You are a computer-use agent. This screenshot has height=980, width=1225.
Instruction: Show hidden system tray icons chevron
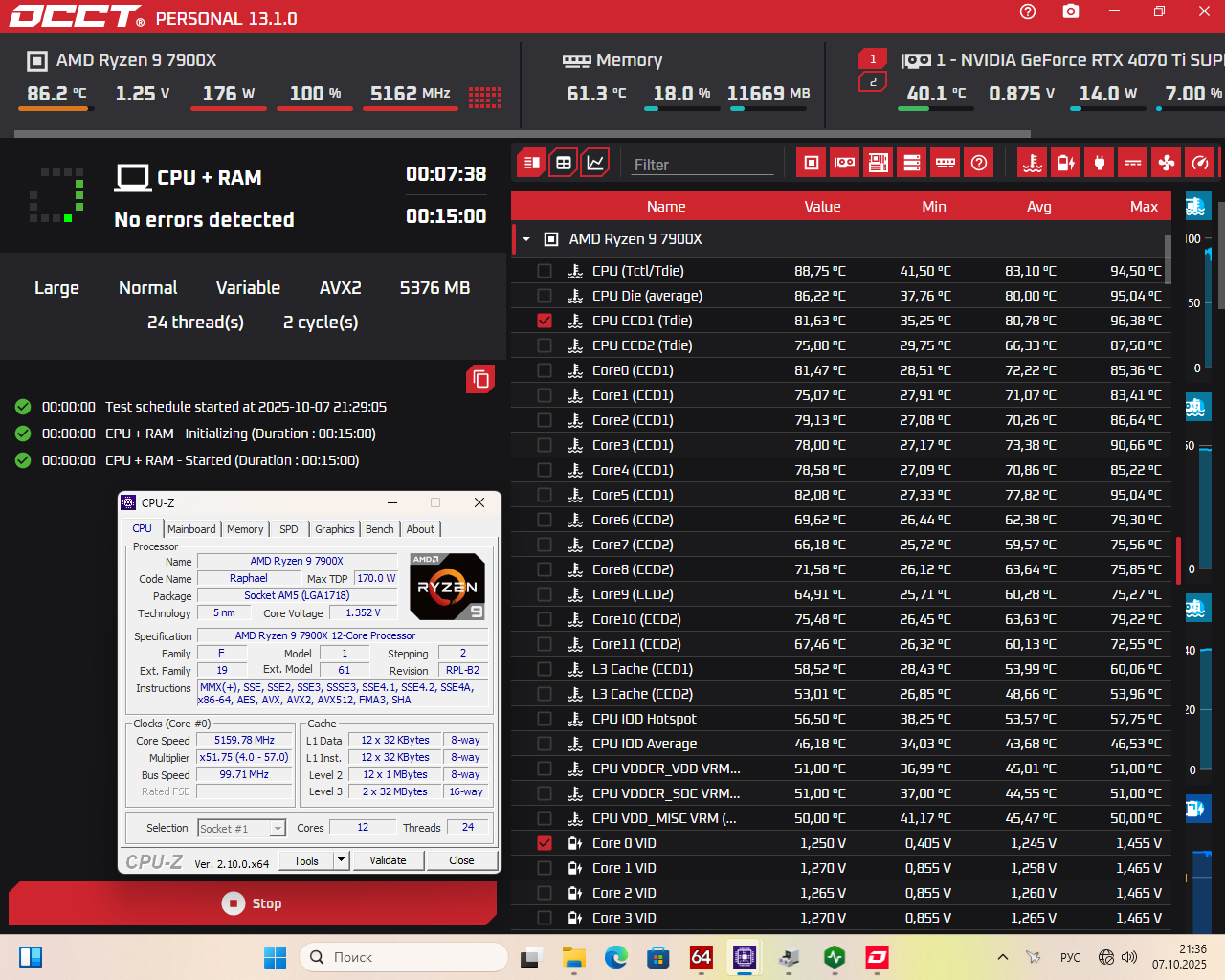coord(1002,957)
